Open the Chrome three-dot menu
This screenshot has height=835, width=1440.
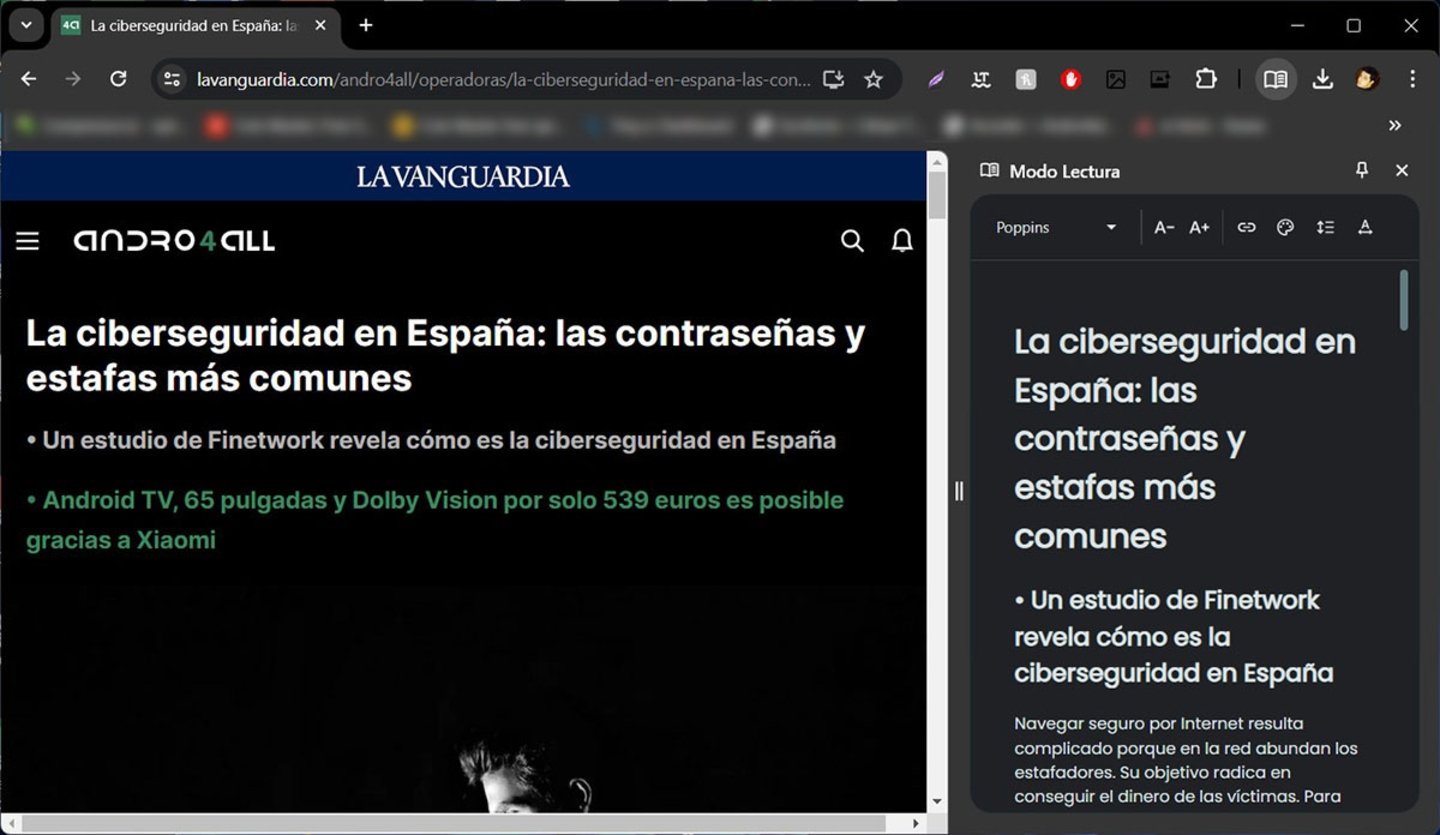(1412, 79)
